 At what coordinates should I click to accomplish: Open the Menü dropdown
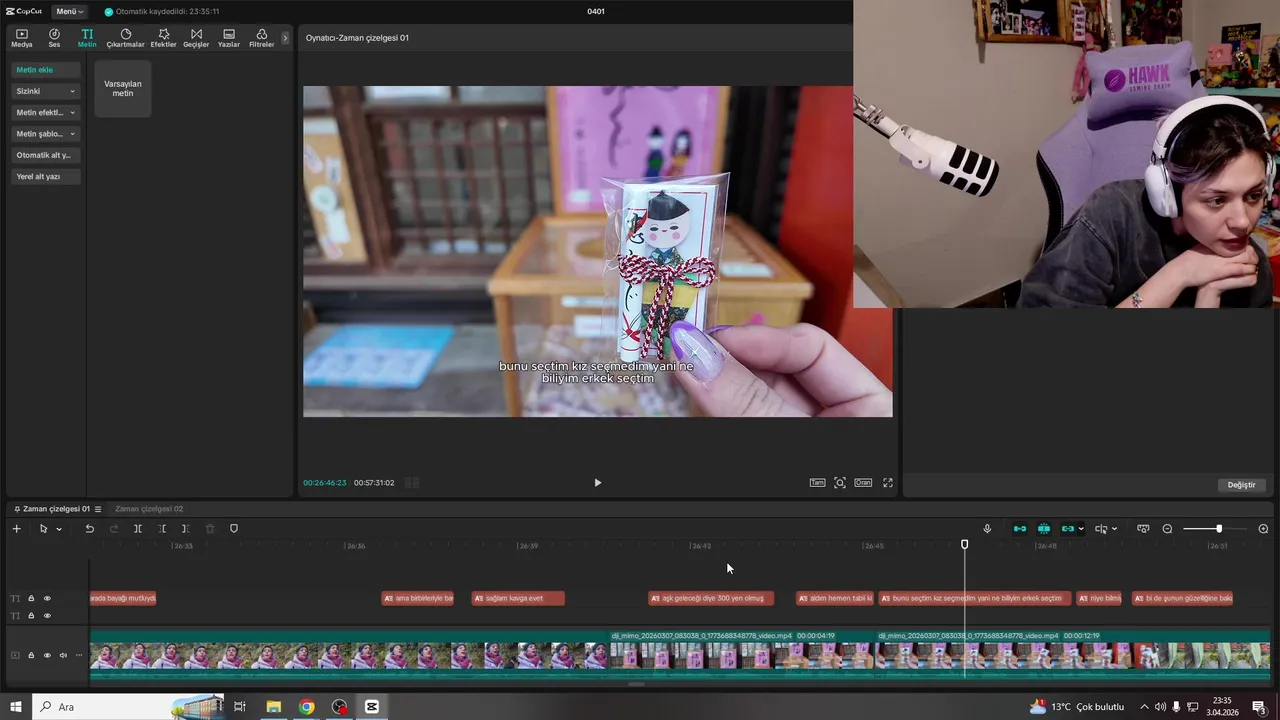(x=69, y=11)
